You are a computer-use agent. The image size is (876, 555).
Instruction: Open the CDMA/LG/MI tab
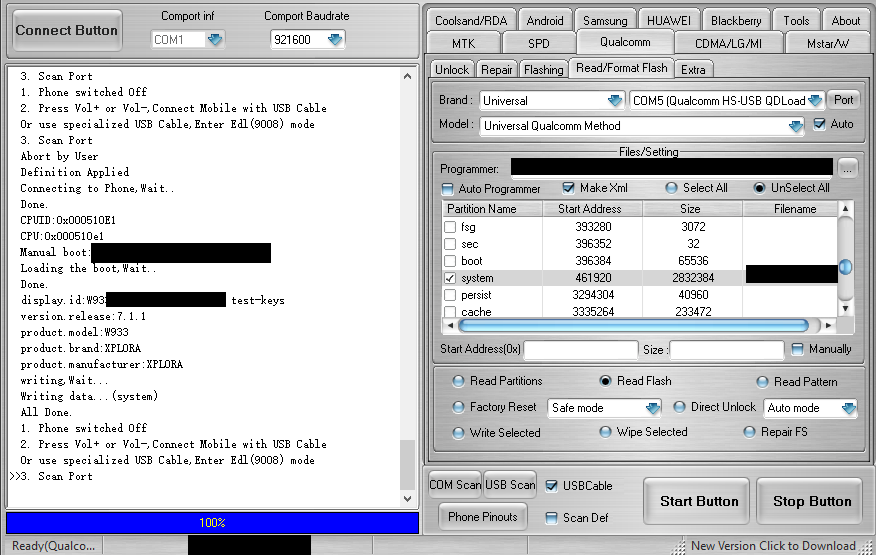click(x=729, y=43)
